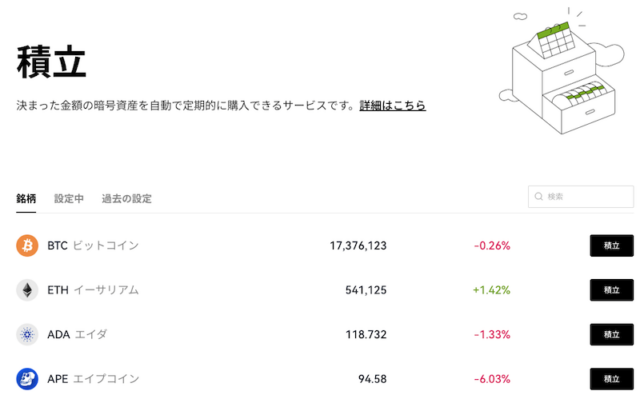
Task: Click the ETH イーサリアム name label
Action: click(x=93, y=290)
